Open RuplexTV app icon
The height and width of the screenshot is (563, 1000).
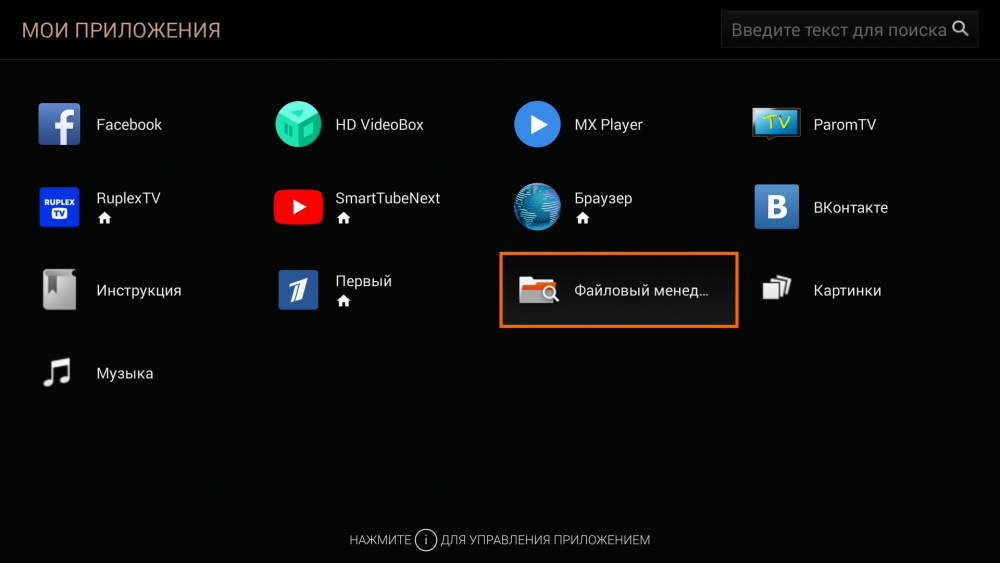59,207
